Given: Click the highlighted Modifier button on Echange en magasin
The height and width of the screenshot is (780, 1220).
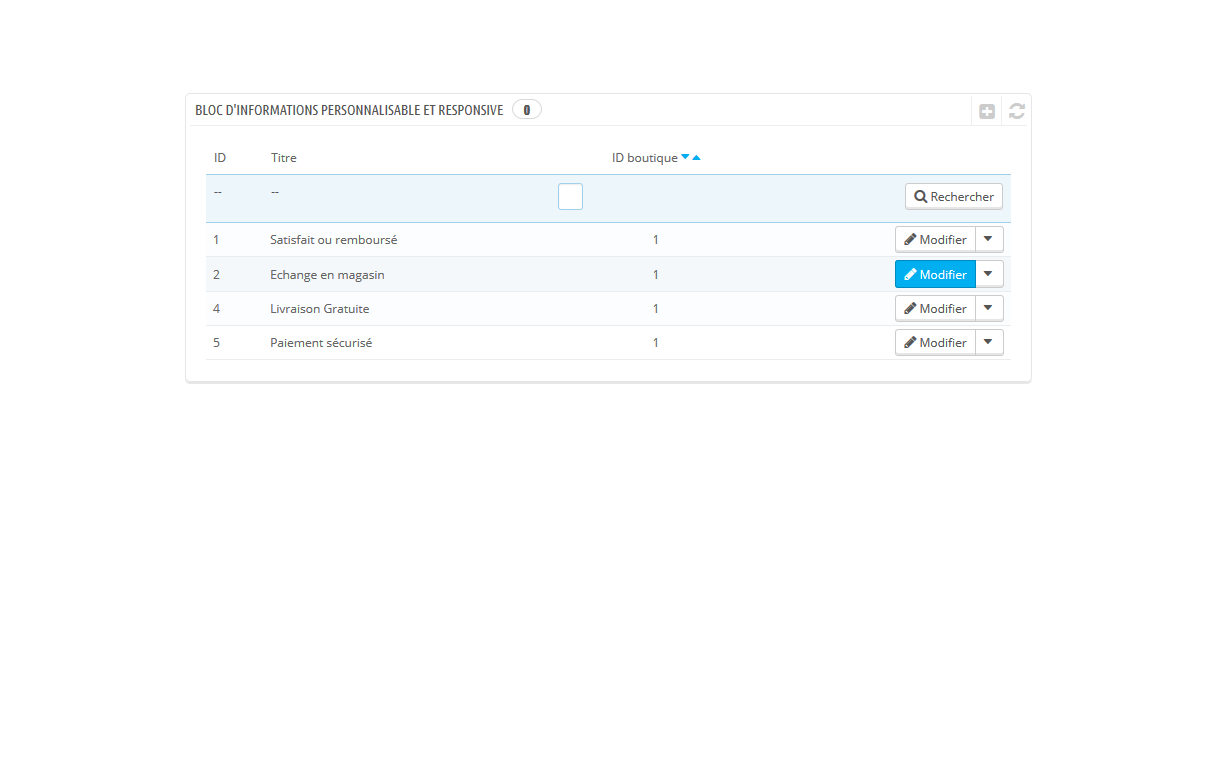Looking at the screenshot, I should (935, 274).
